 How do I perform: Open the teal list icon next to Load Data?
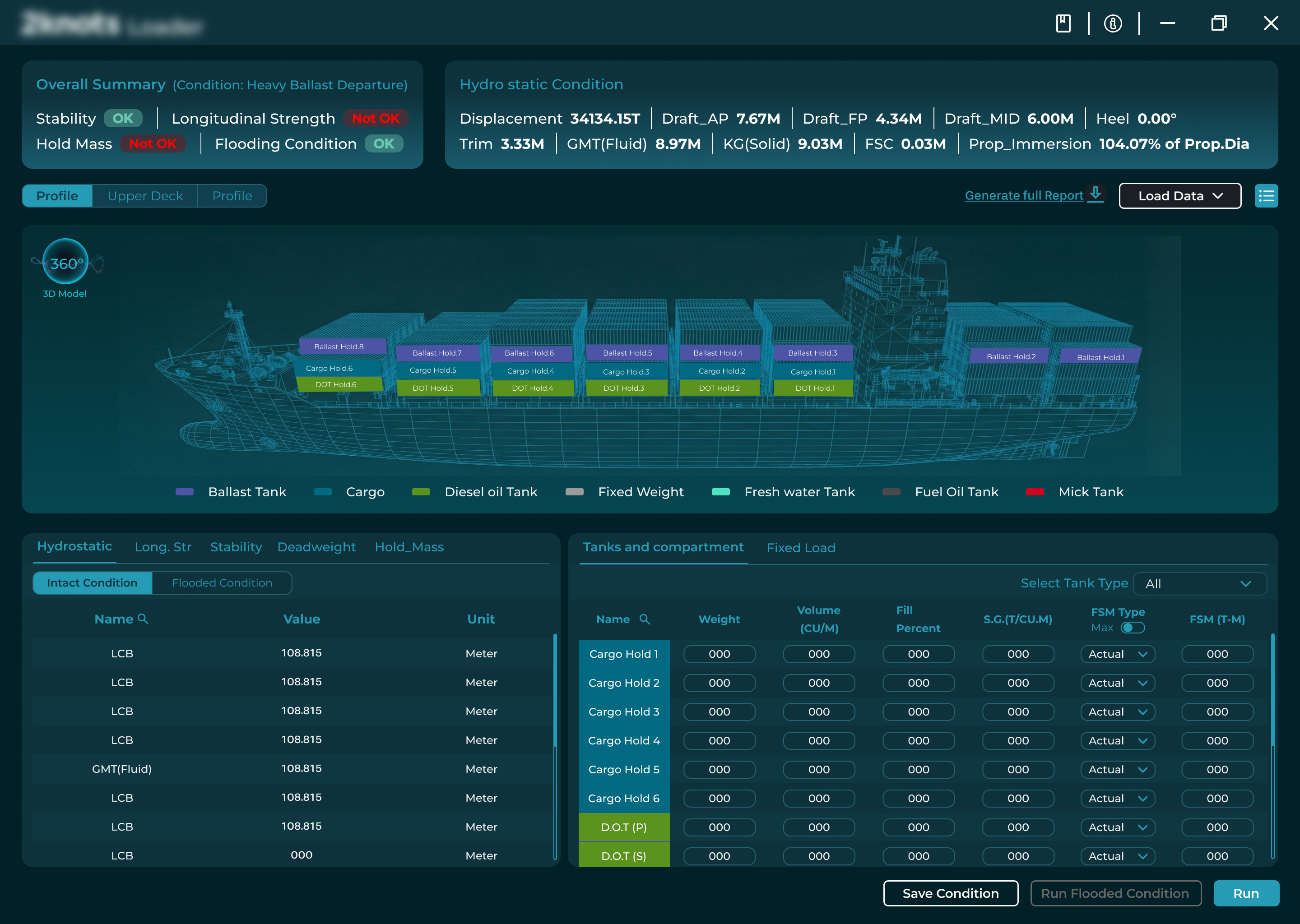coord(1267,196)
